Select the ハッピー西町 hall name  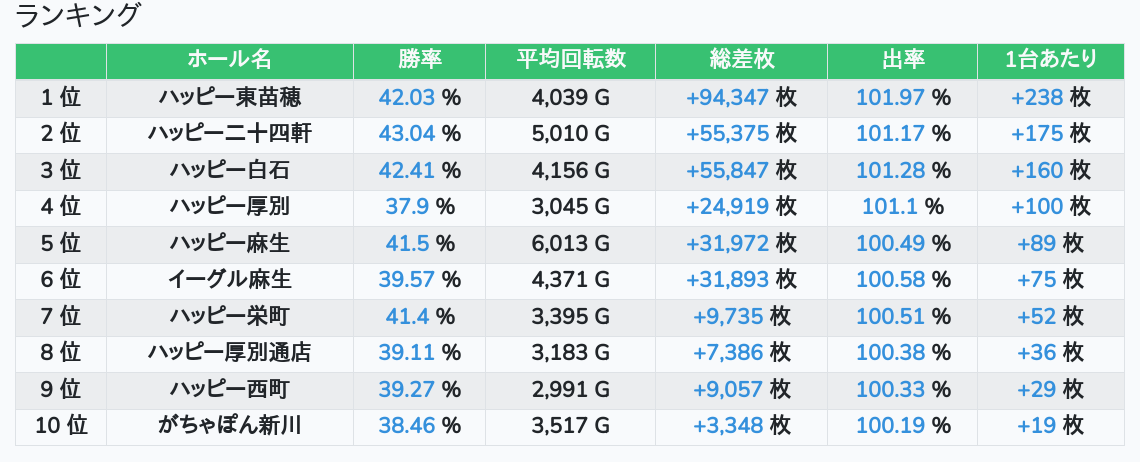point(230,389)
